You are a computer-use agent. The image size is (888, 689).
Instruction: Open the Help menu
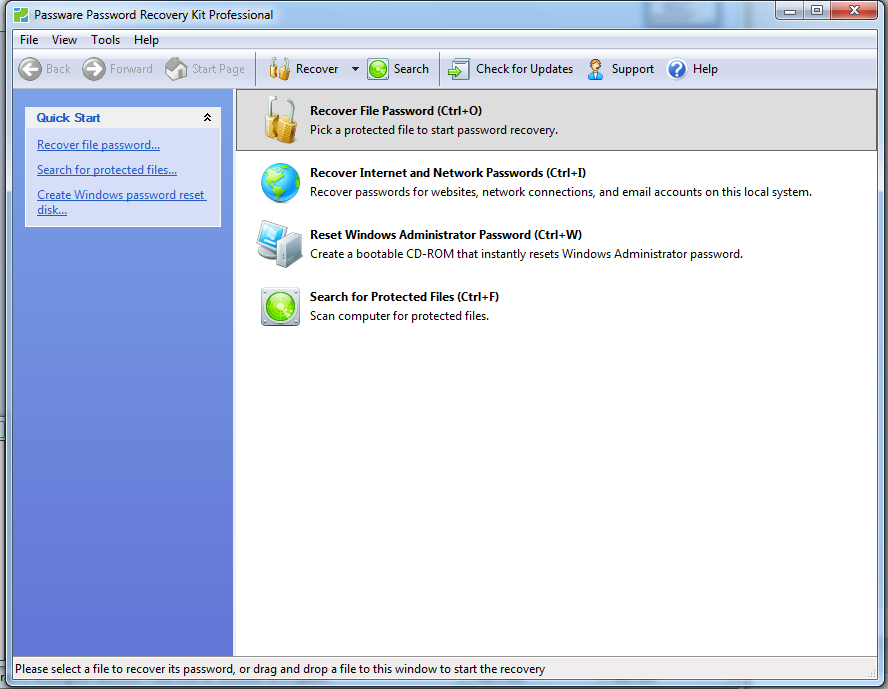click(146, 40)
